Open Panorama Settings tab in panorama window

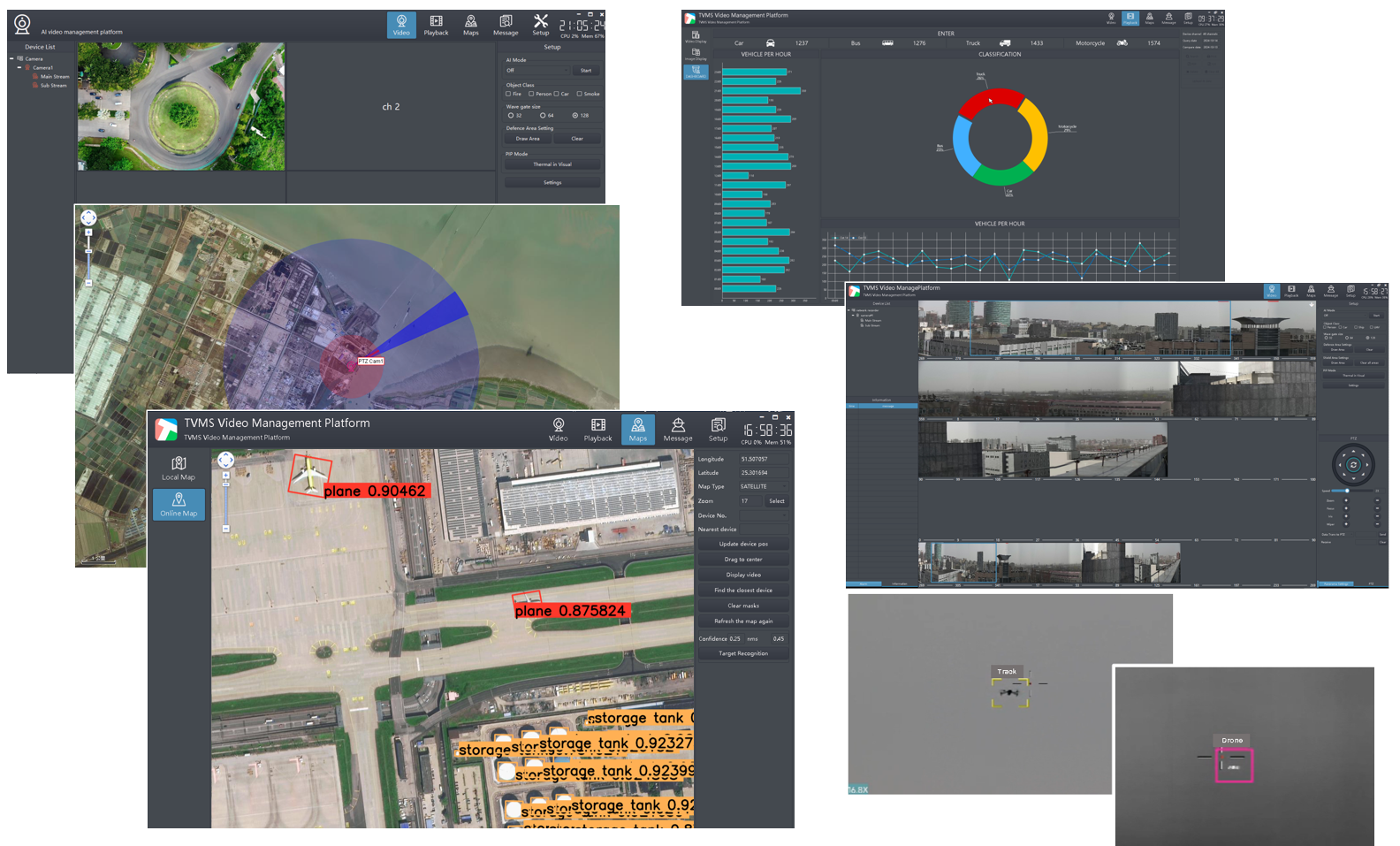pyautogui.click(x=1336, y=584)
